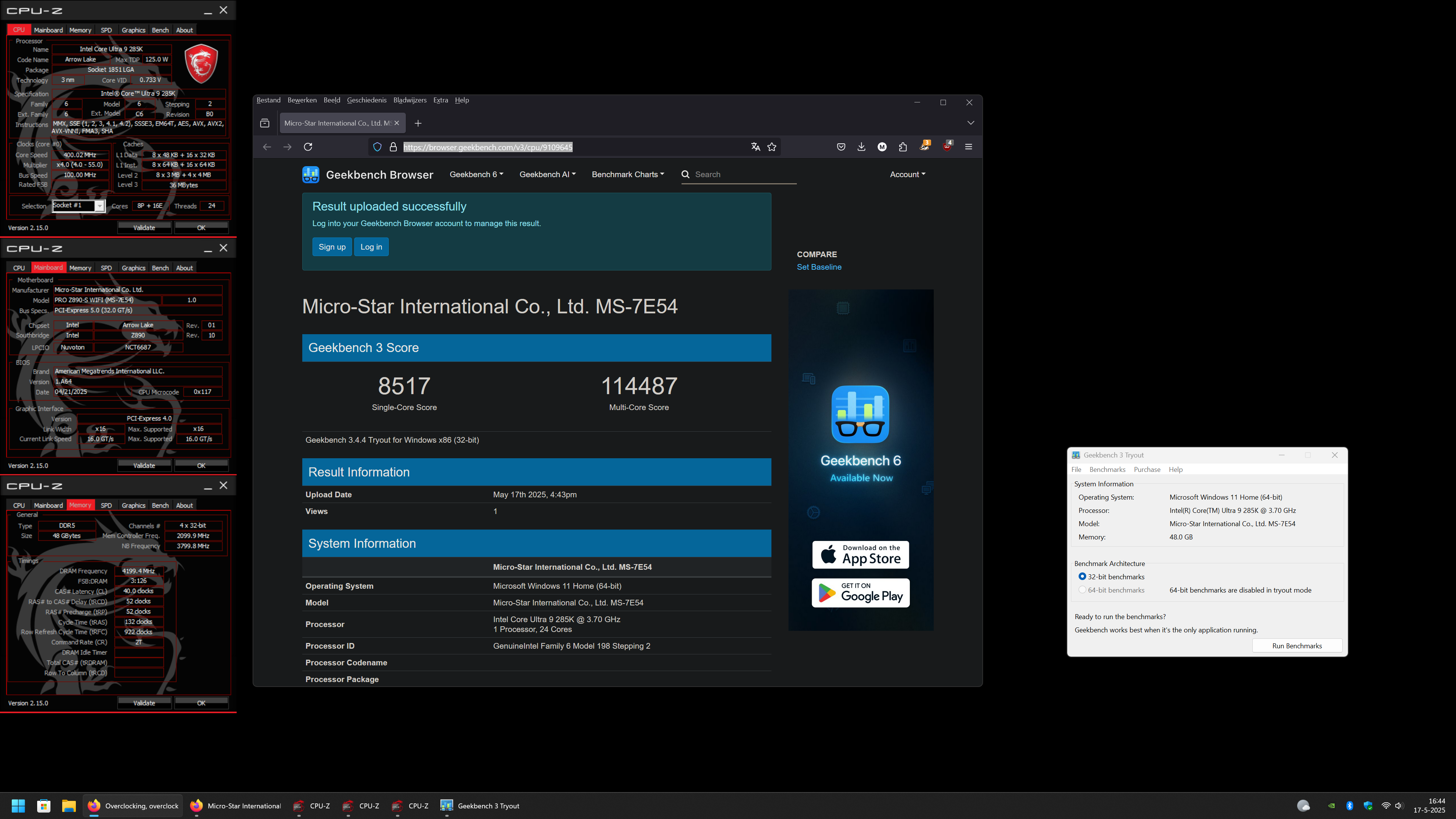Open a new browser tab
Viewport: 1456px width, 819px height.
click(418, 123)
